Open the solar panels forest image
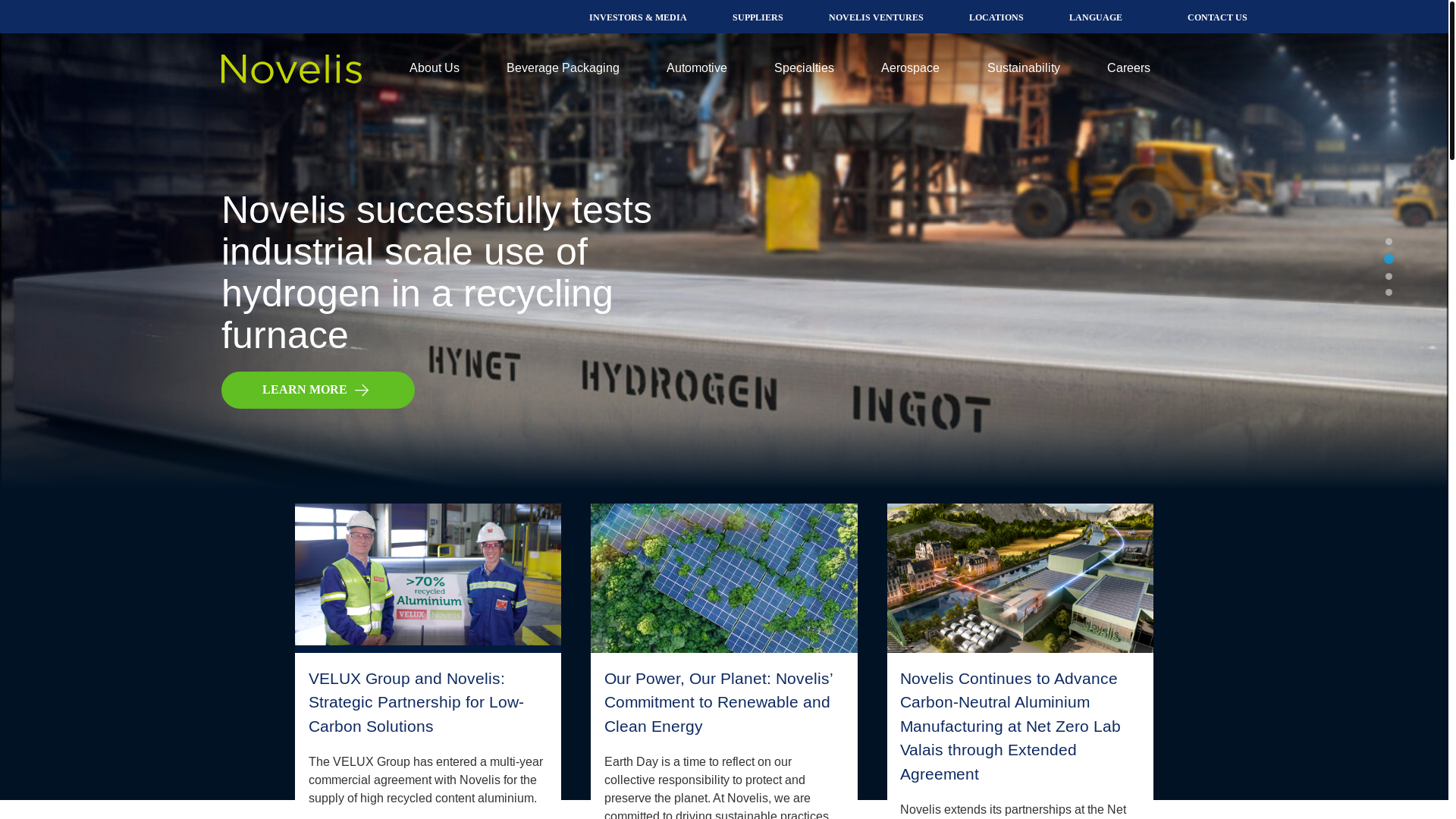Screen dimensions: 1456x819 click(x=724, y=578)
